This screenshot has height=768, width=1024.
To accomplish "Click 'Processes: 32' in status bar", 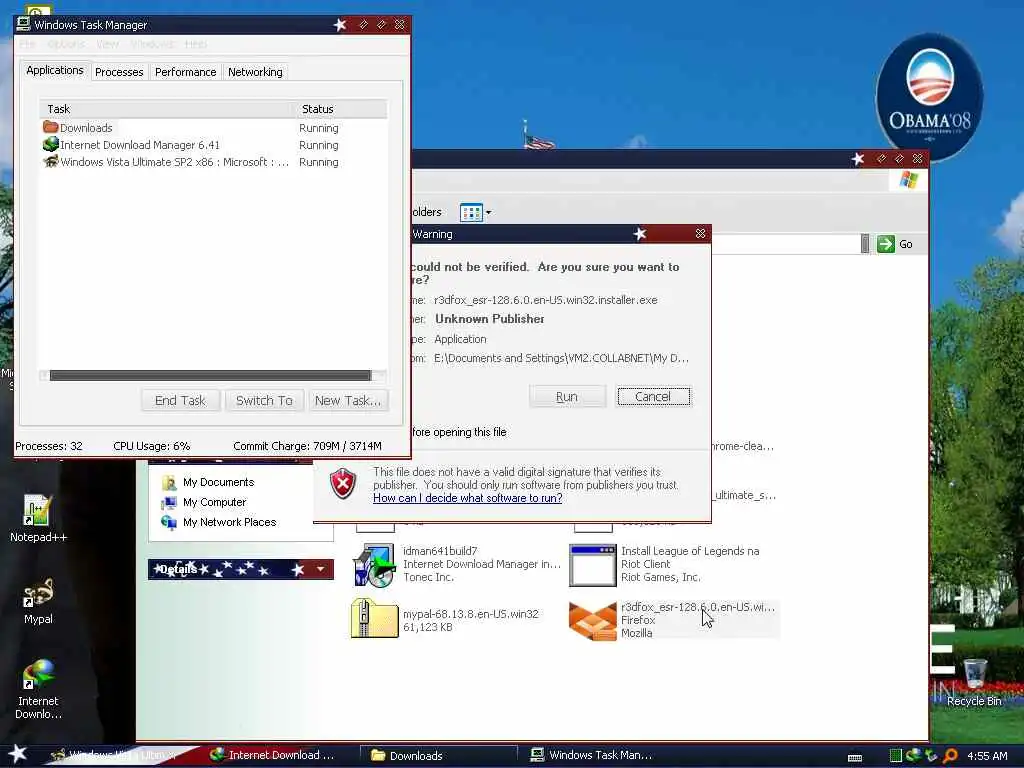I will 49,446.
